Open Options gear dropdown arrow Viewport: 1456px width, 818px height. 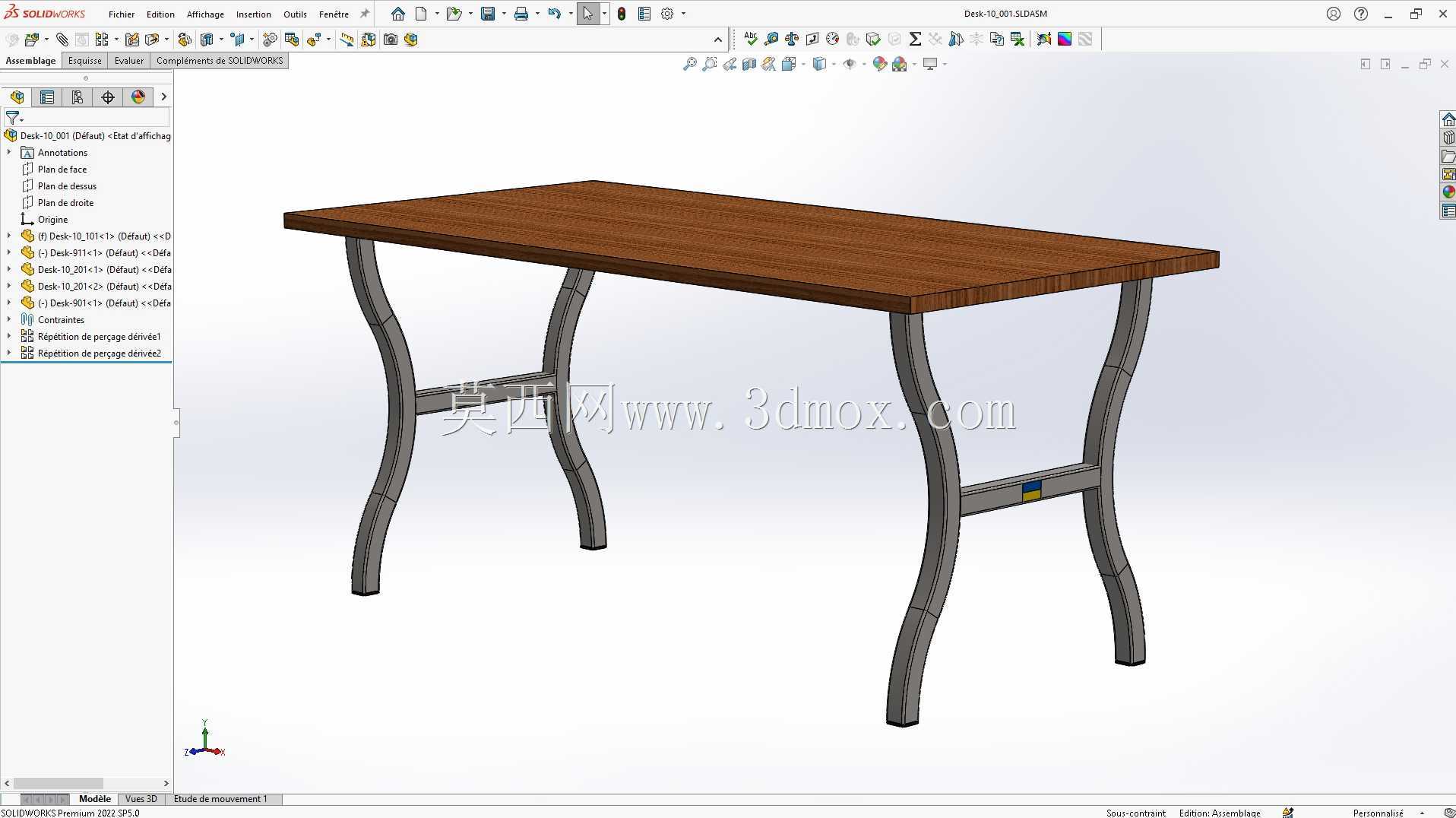point(683,14)
